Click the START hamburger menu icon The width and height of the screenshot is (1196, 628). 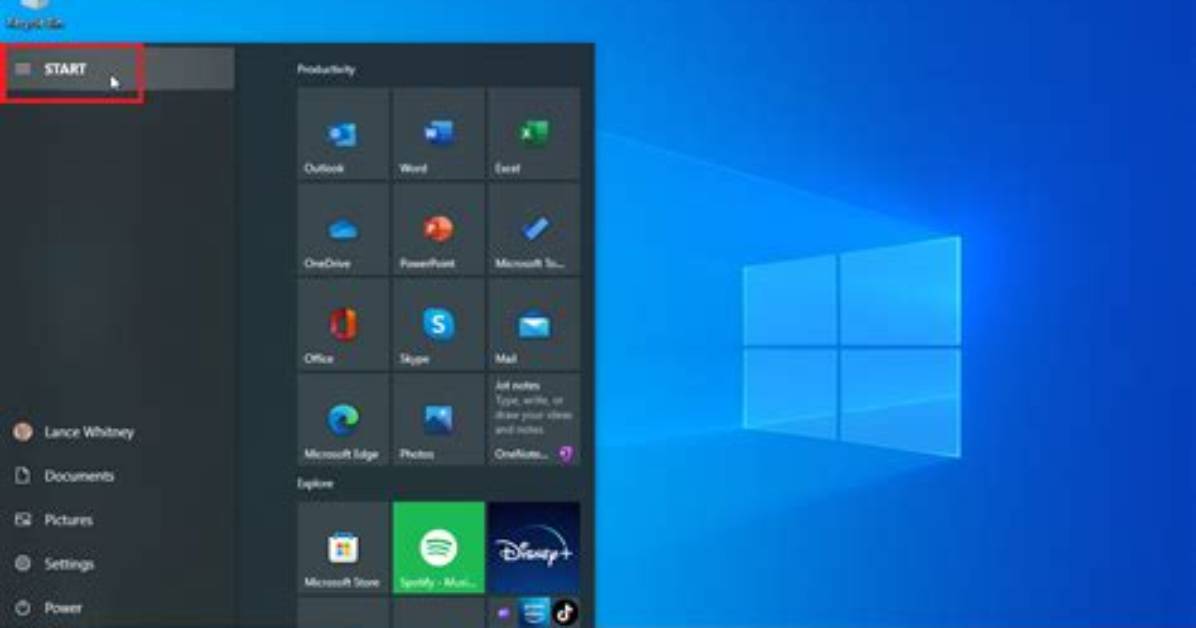point(23,69)
